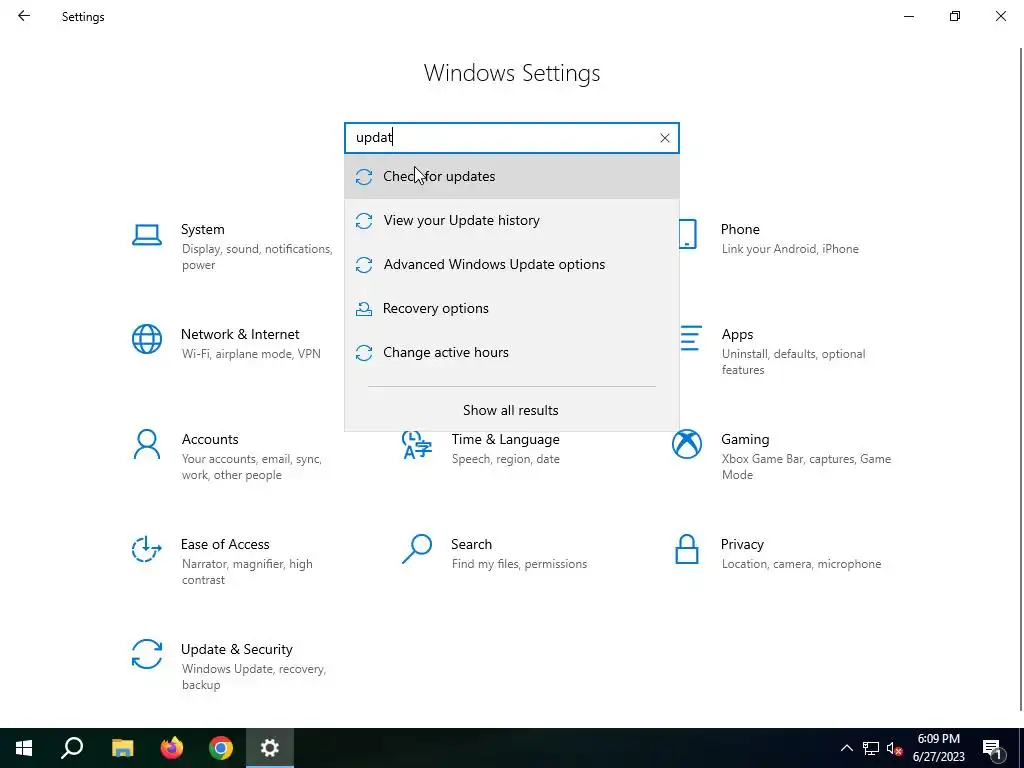
Task: Click the Ease of Access icon
Action: coord(147,549)
